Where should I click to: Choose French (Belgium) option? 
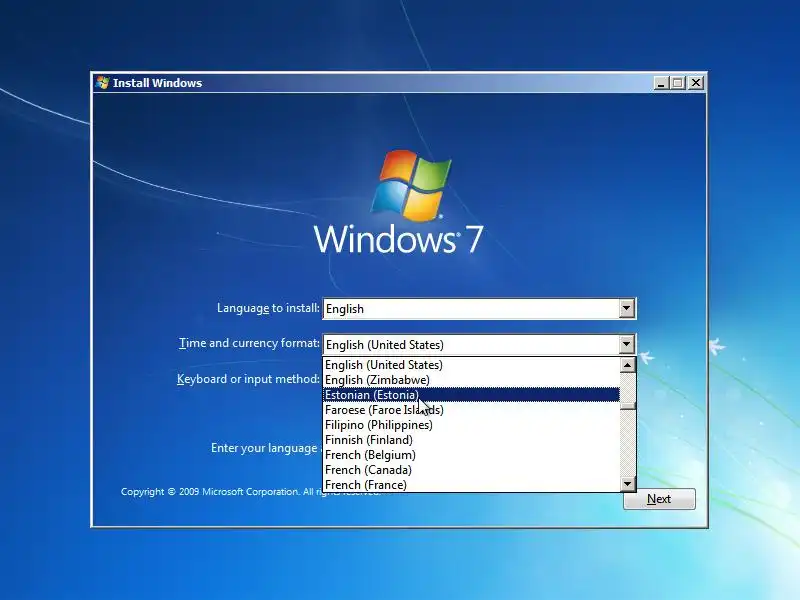[x=471, y=455]
